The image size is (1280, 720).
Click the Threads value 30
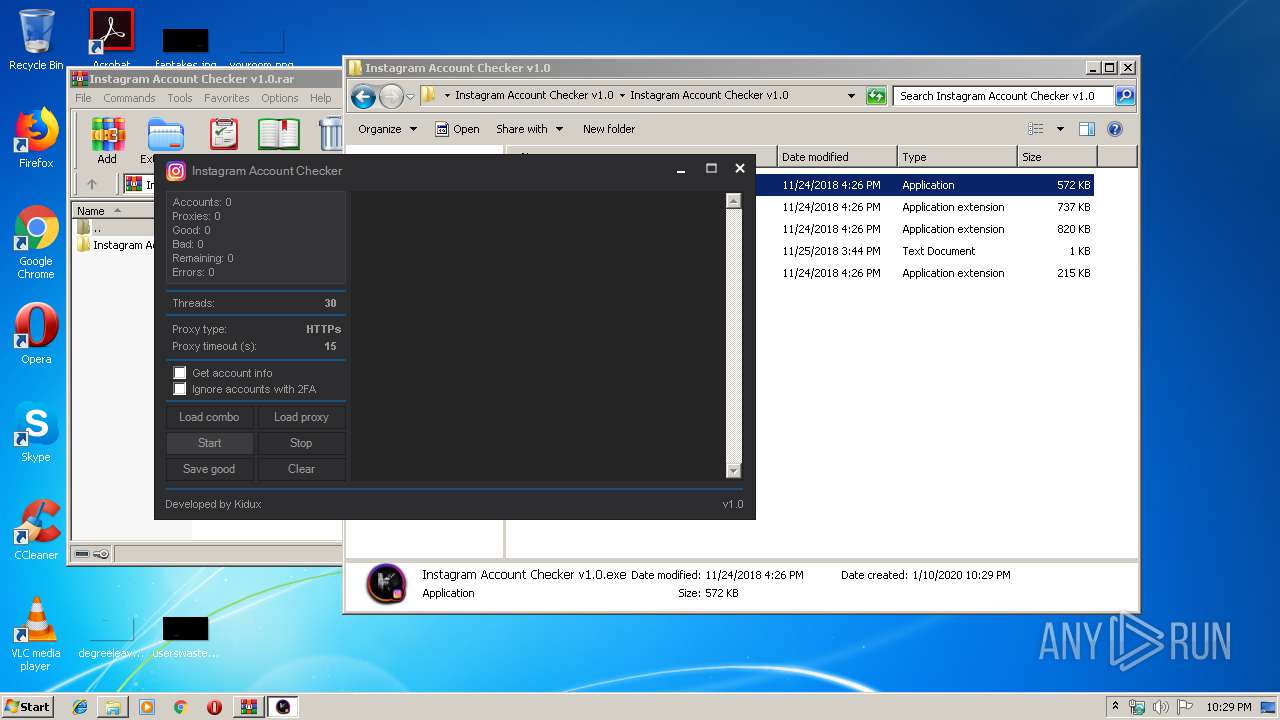[x=330, y=303]
